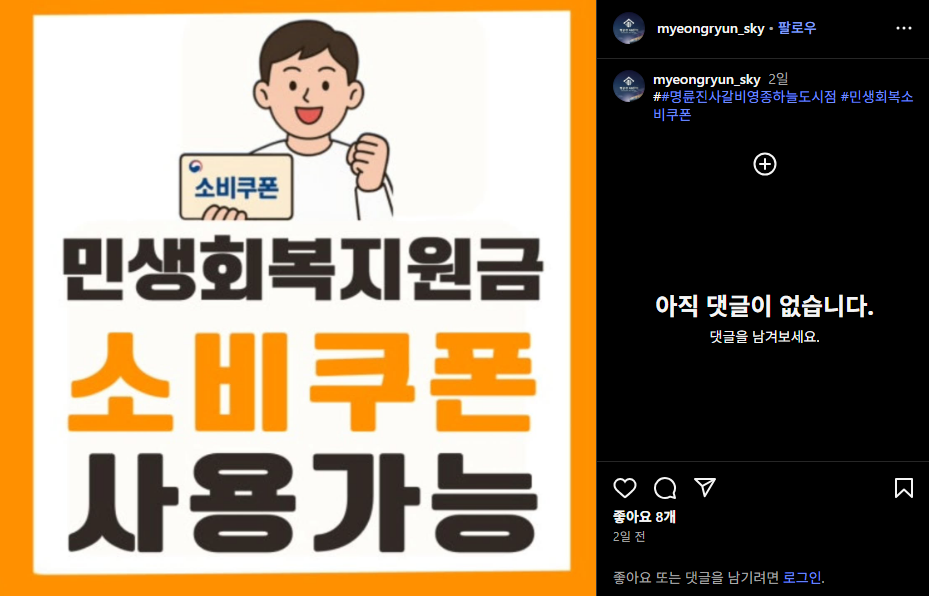View who liked via 좋아요 8개
The image size is (929, 596).
coord(644,517)
